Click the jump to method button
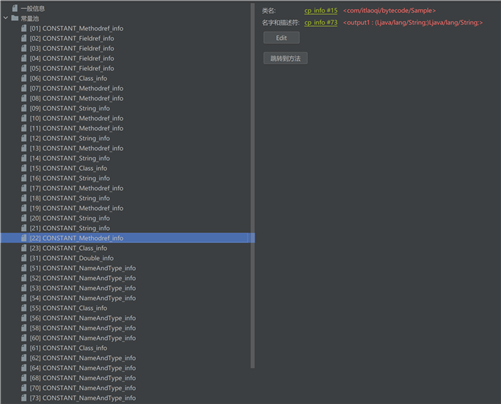Viewport: 501px width, 404px height. [x=285, y=58]
